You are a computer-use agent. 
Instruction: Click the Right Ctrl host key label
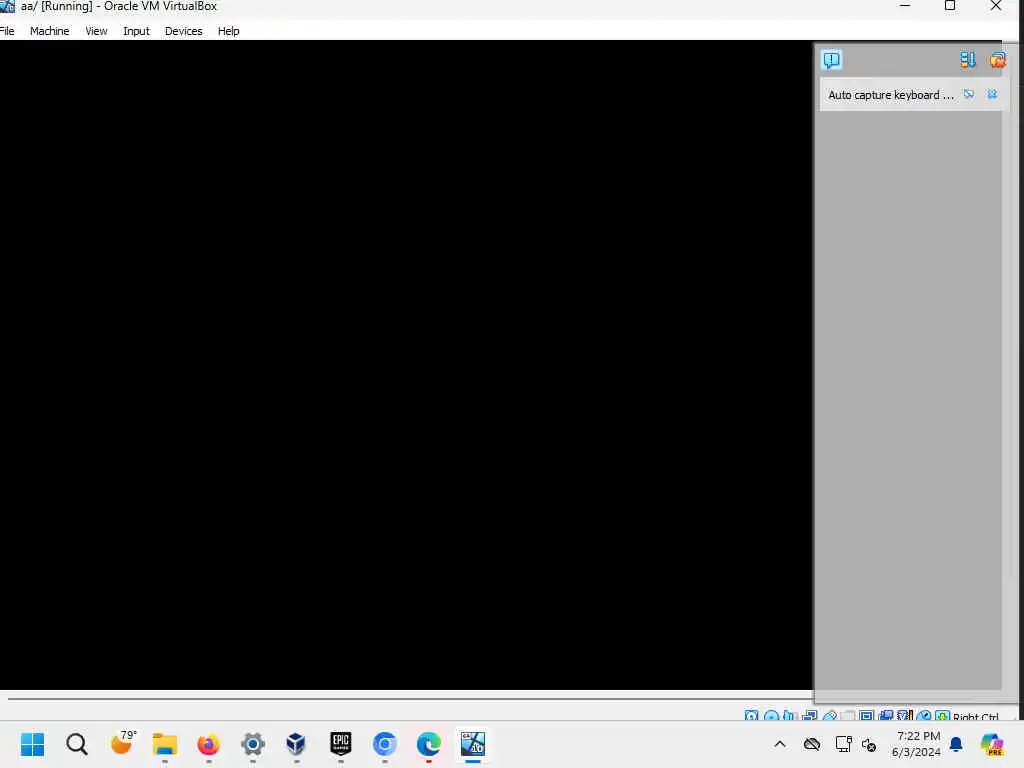tap(975, 716)
